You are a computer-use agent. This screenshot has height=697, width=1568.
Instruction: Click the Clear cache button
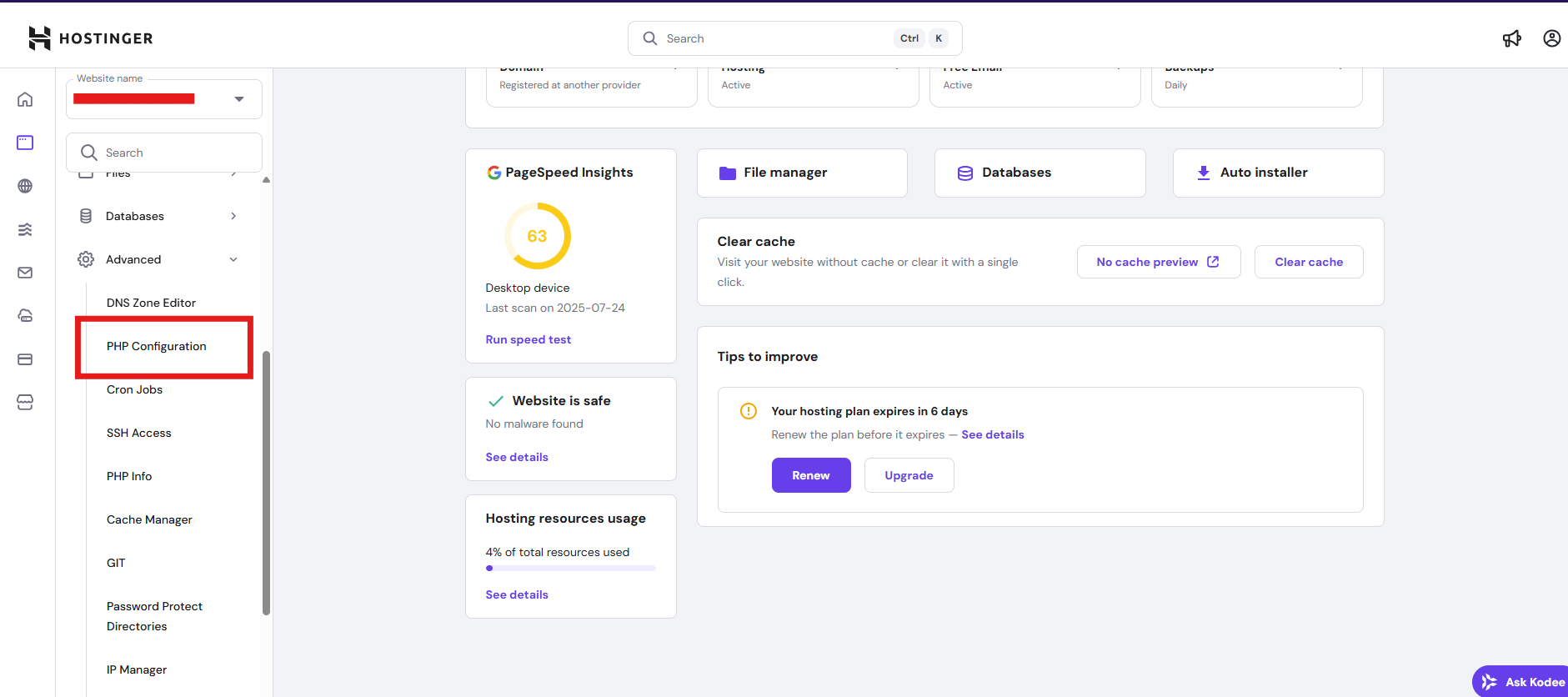[x=1308, y=262]
